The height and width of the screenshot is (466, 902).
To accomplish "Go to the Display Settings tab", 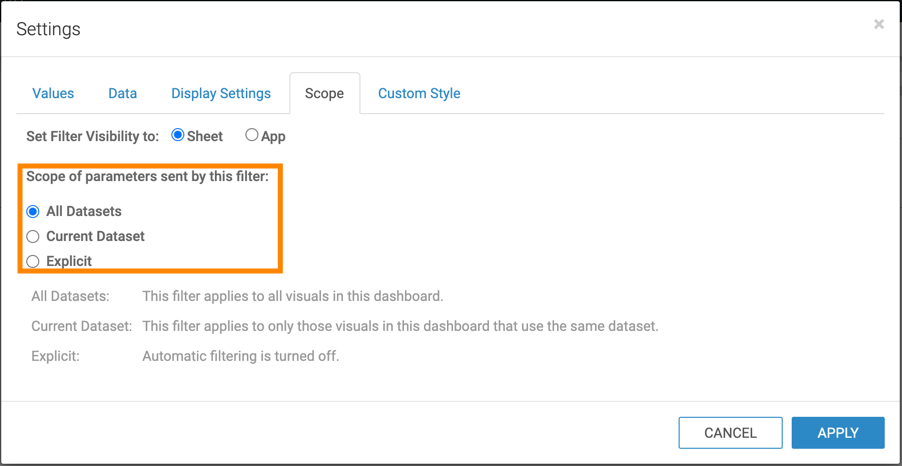I will (x=221, y=93).
